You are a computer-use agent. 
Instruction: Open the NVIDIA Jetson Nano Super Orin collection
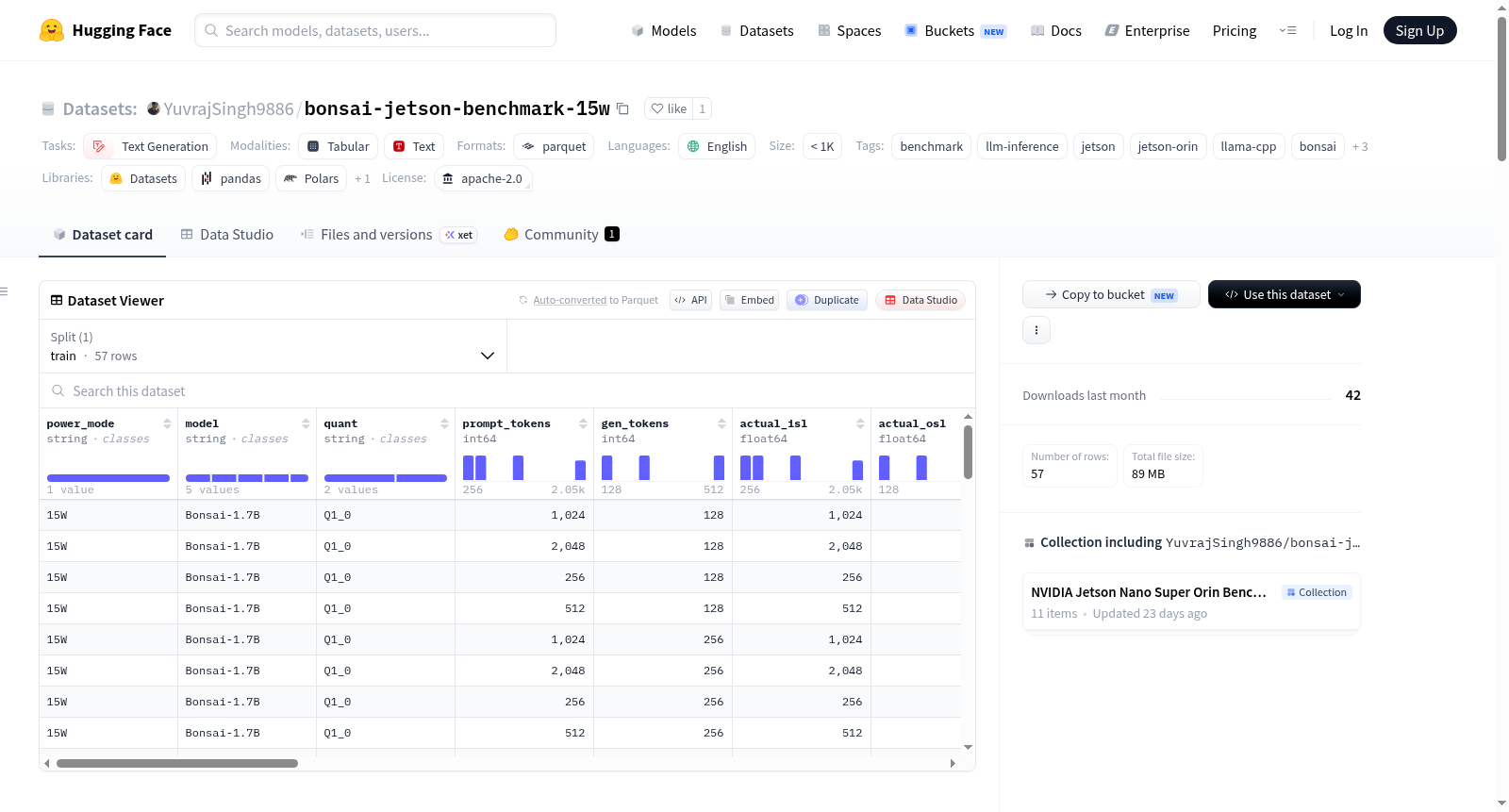tap(1191, 602)
